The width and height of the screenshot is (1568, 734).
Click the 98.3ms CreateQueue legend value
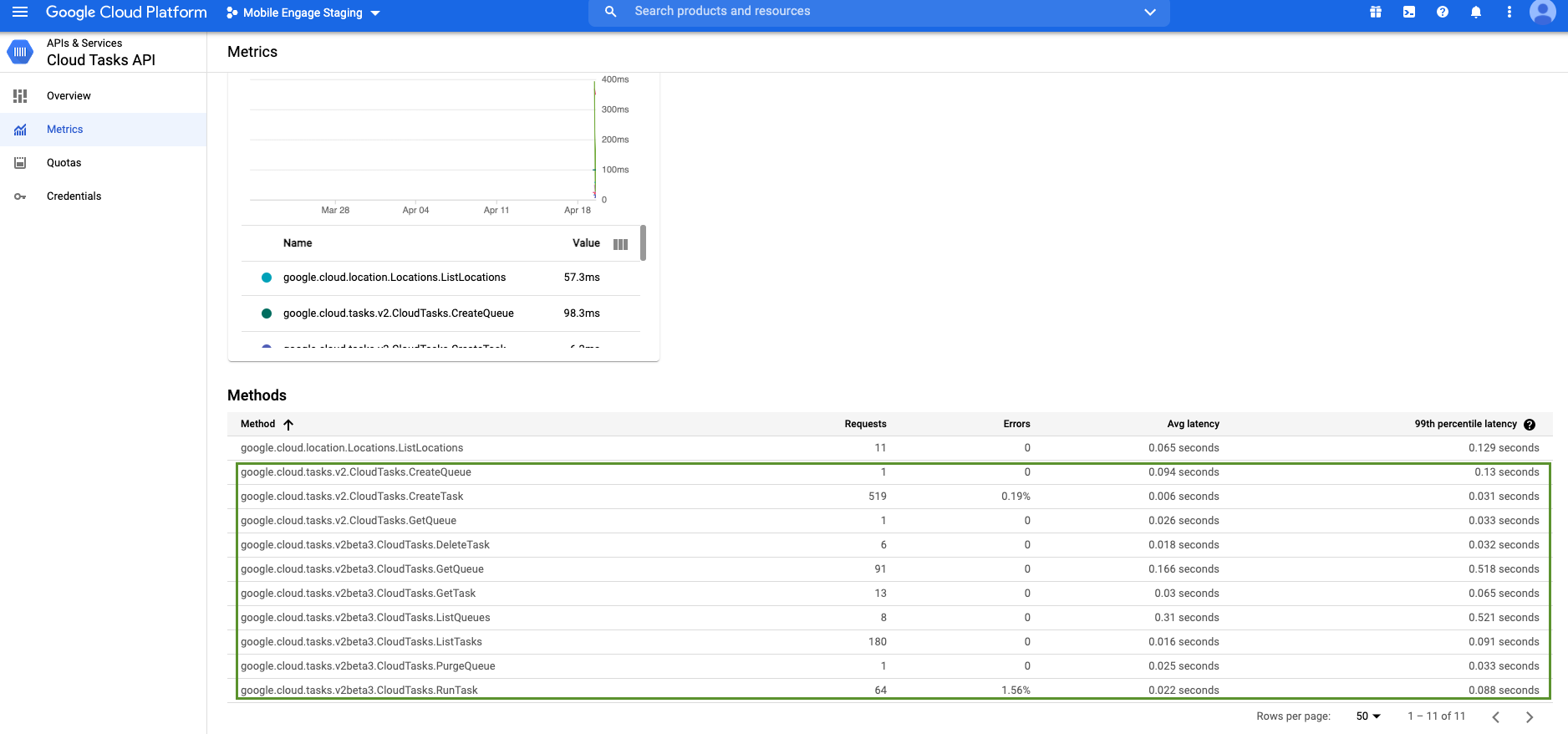pos(582,313)
